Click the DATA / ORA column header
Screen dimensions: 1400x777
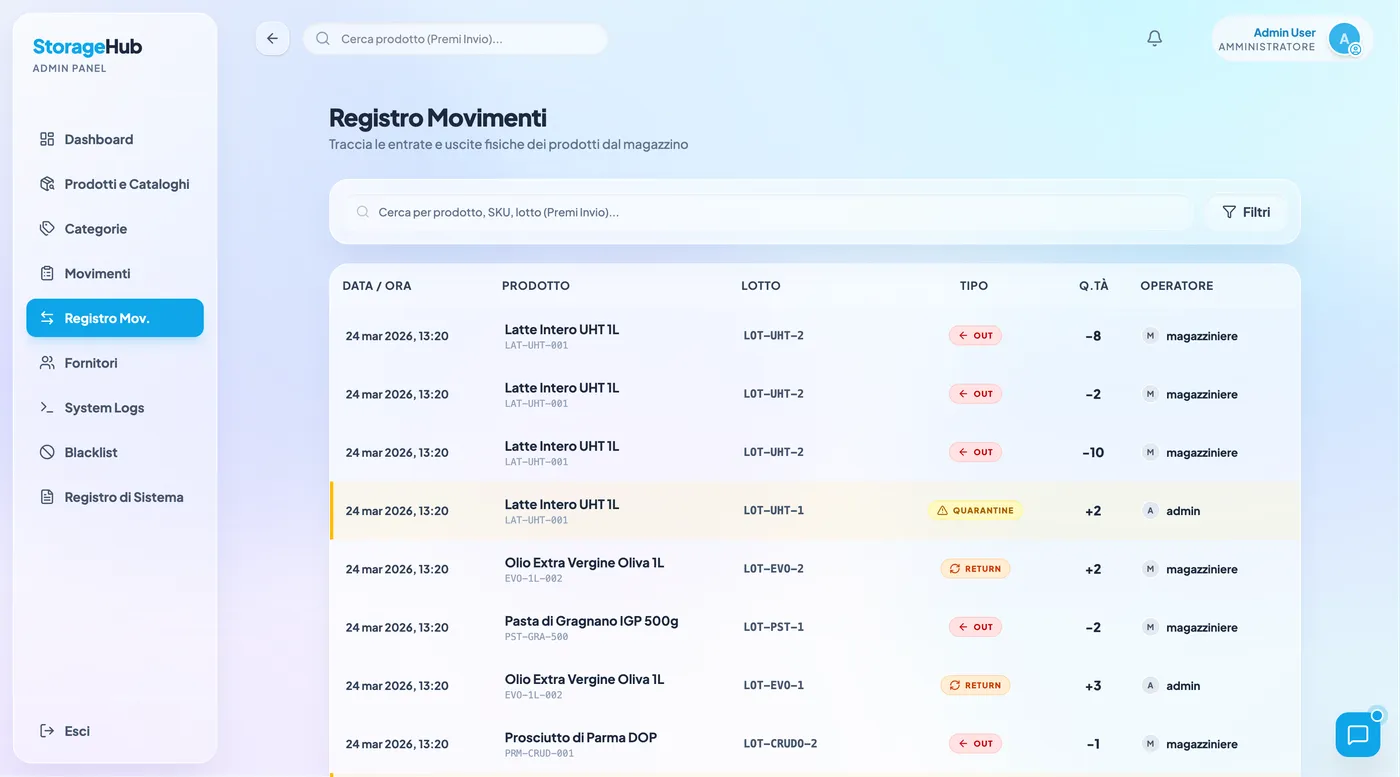377,286
